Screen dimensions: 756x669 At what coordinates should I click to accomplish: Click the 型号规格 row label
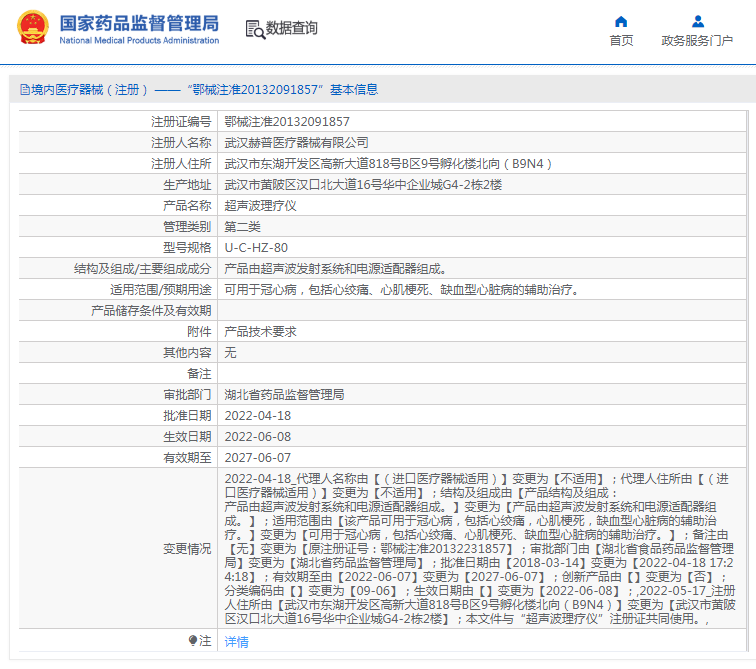click(187, 248)
